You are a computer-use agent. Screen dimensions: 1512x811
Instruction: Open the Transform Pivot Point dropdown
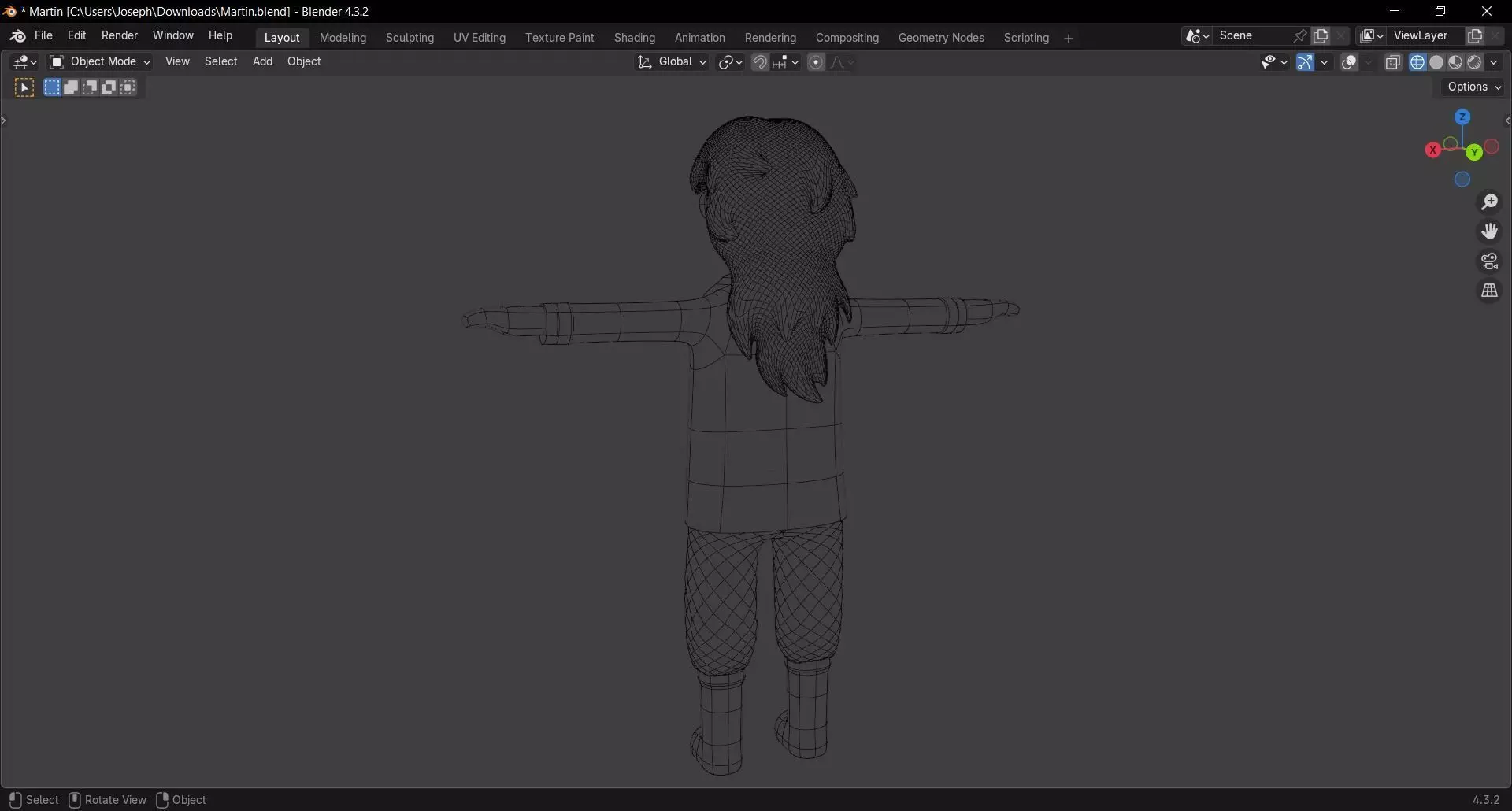coord(730,62)
